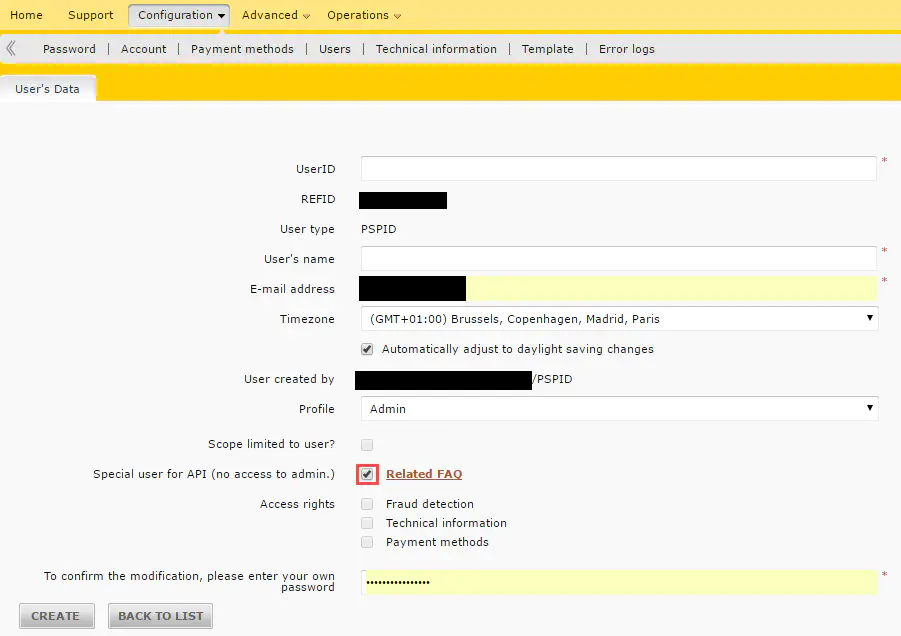Toggle automatic daylight saving adjustment checkbox

[367, 349]
